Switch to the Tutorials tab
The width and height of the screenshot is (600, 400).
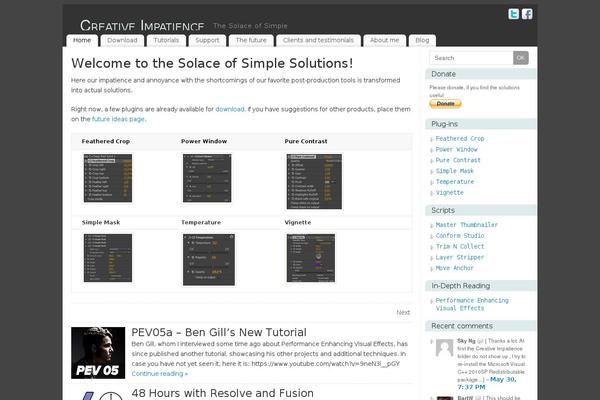[166, 40]
